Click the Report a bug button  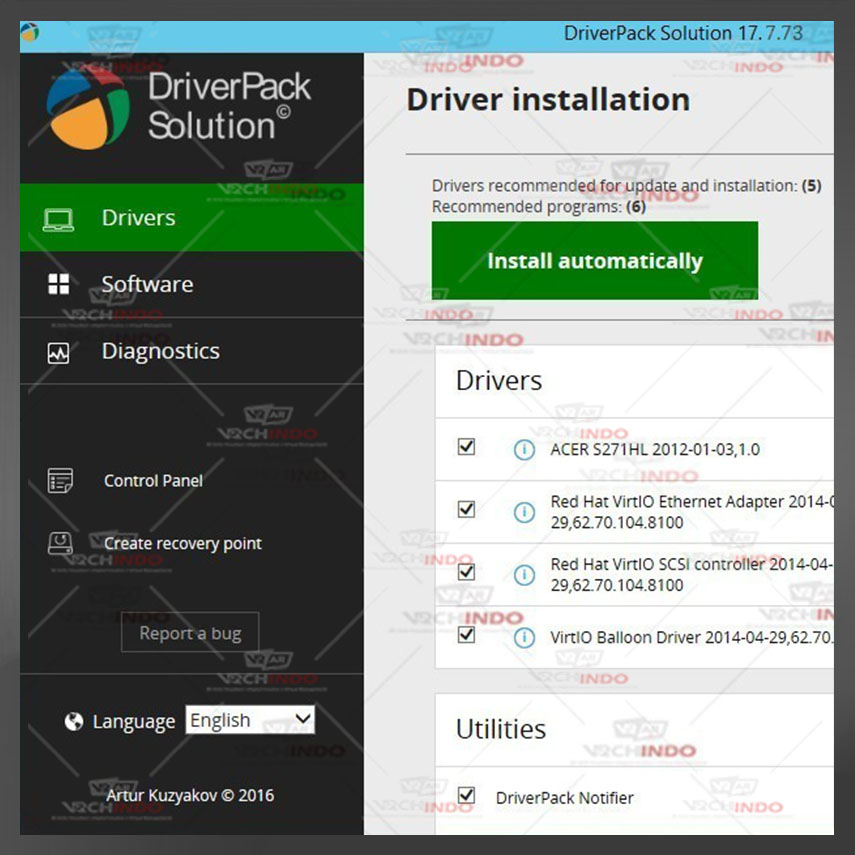[x=190, y=633]
